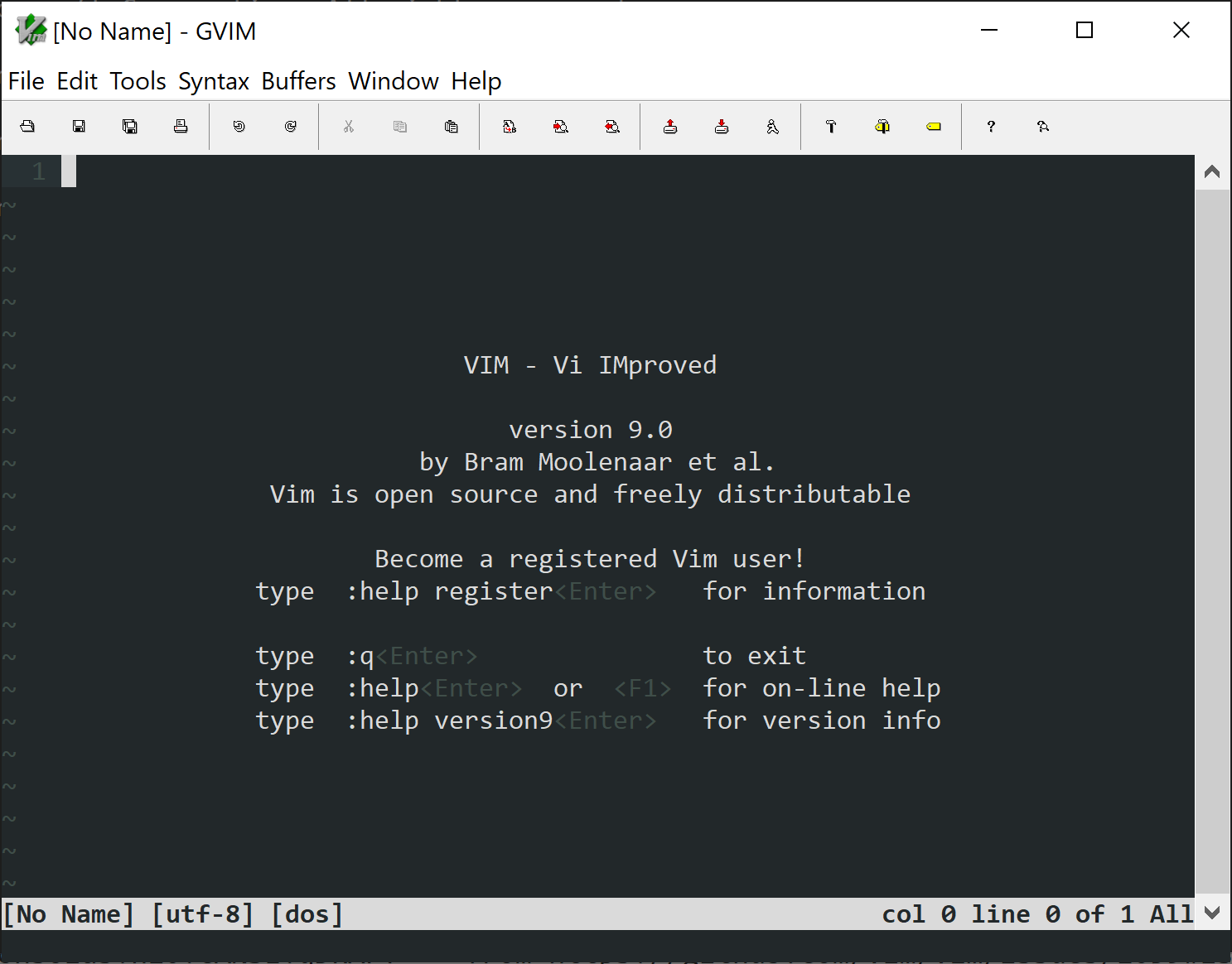Click the Load Session toolbar icon

click(x=670, y=127)
